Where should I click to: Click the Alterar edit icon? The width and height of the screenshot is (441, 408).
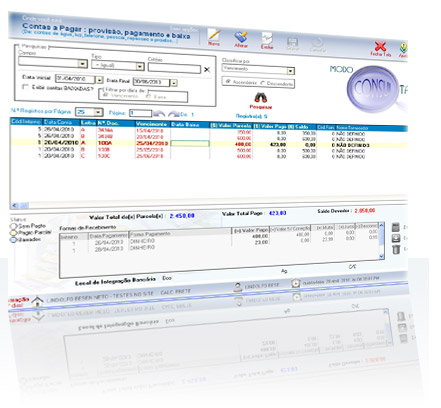point(240,37)
